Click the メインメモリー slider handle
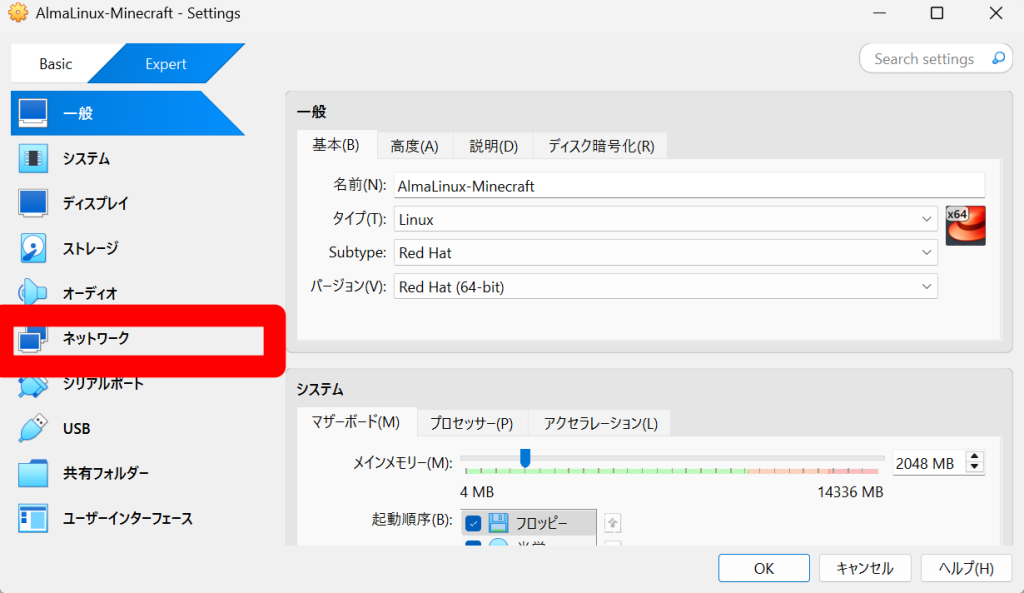This screenshot has width=1024, height=593. point(525,458)
